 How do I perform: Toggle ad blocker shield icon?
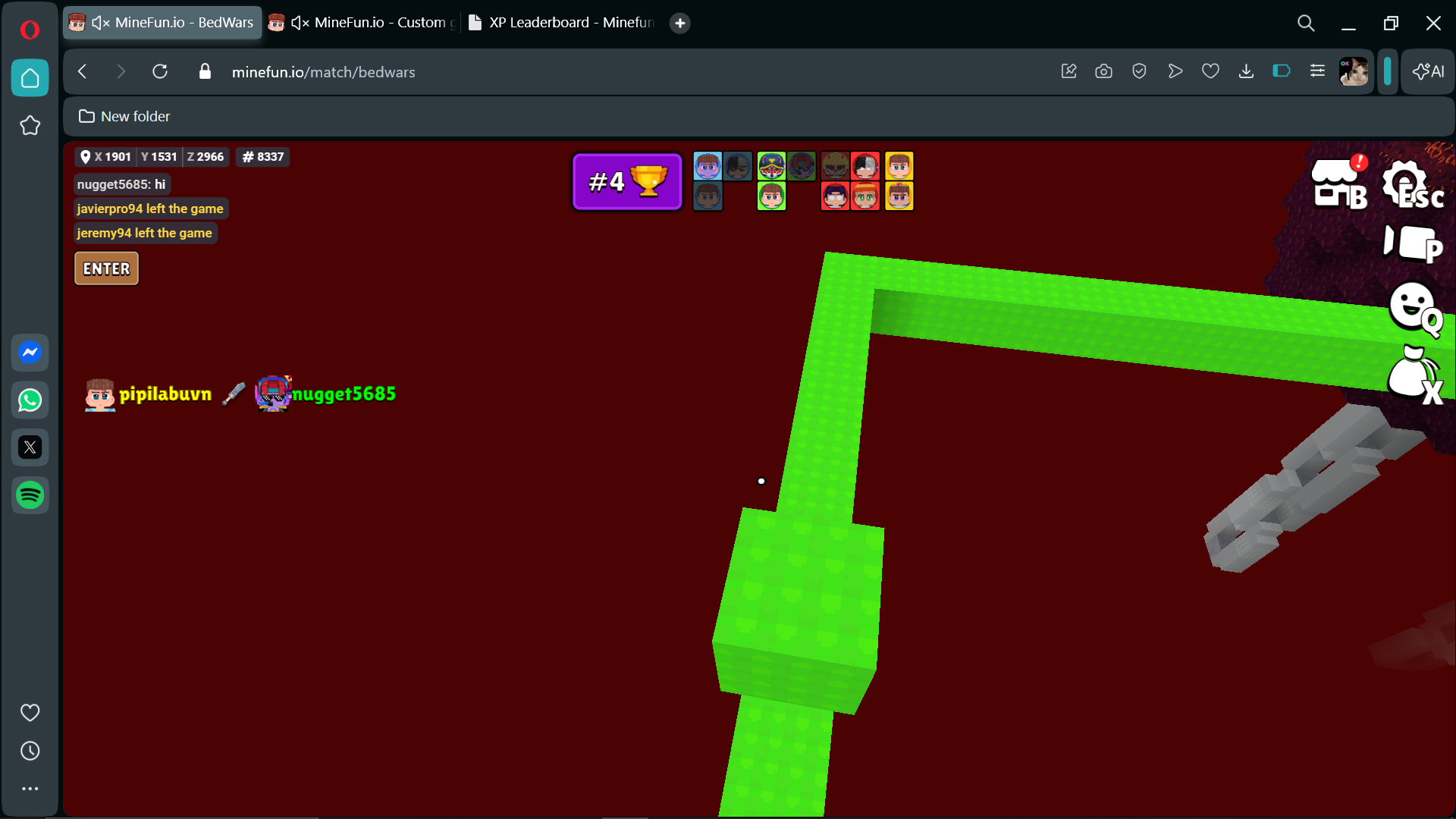pyautogui.click(x=1139, y=71)
